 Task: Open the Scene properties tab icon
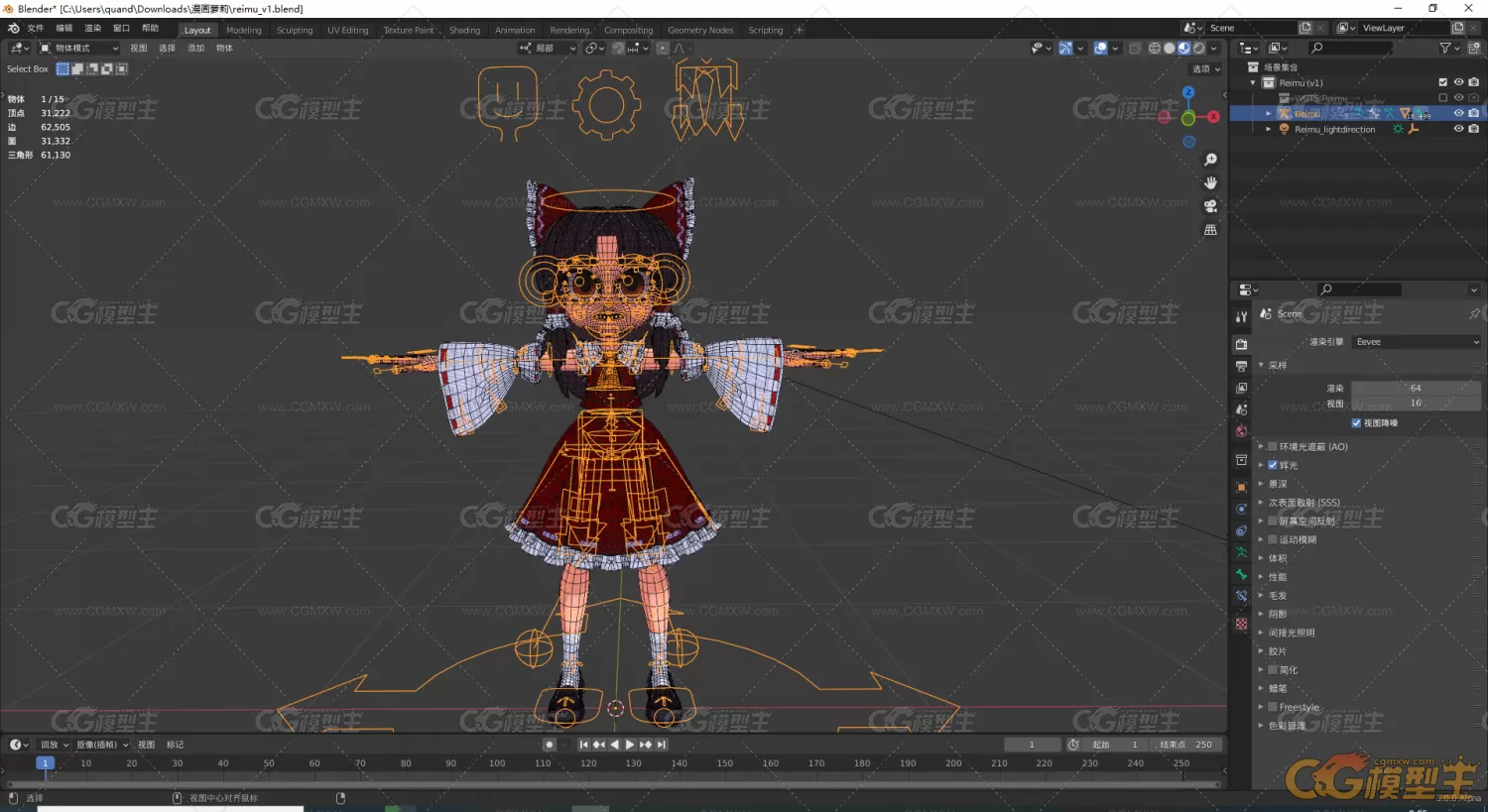click(1241, 409)
